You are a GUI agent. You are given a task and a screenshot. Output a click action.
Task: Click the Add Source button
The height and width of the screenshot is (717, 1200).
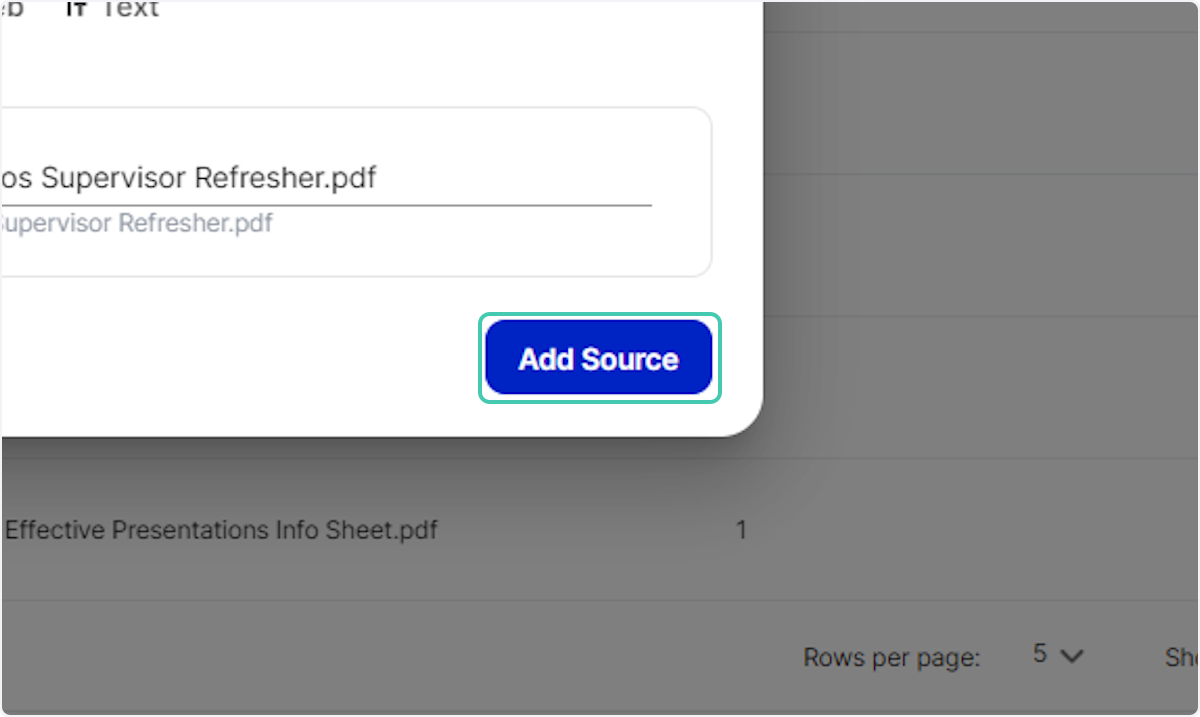tap(598, 357)
